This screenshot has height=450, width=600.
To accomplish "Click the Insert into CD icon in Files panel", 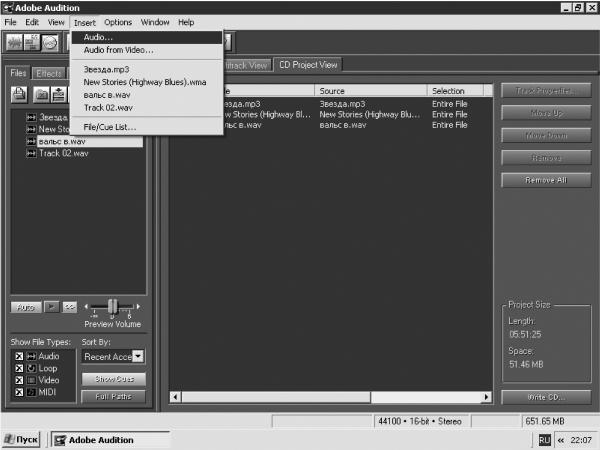I will pos(59,95).
